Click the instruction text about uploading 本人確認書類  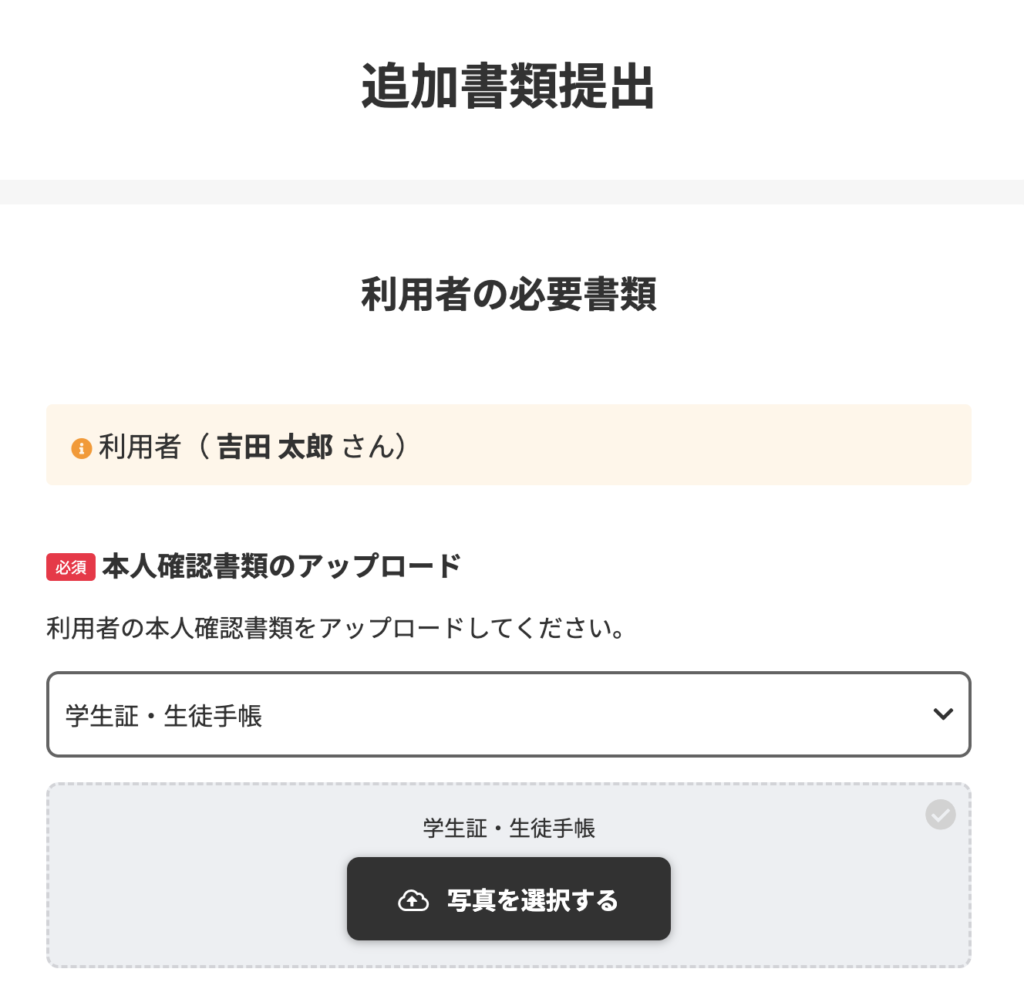(336, 629)
